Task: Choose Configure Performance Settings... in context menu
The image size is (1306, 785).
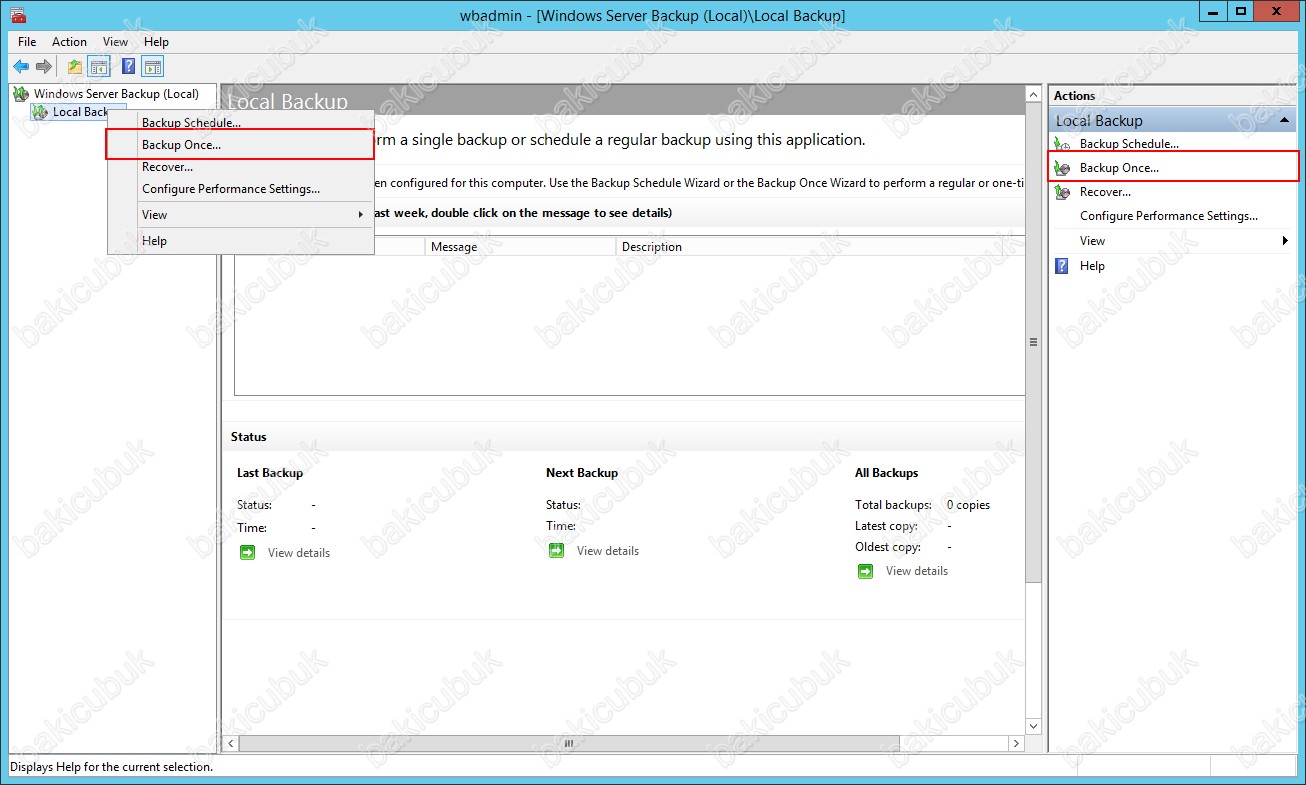Action: pyautogui.click(x=241, y=189)
